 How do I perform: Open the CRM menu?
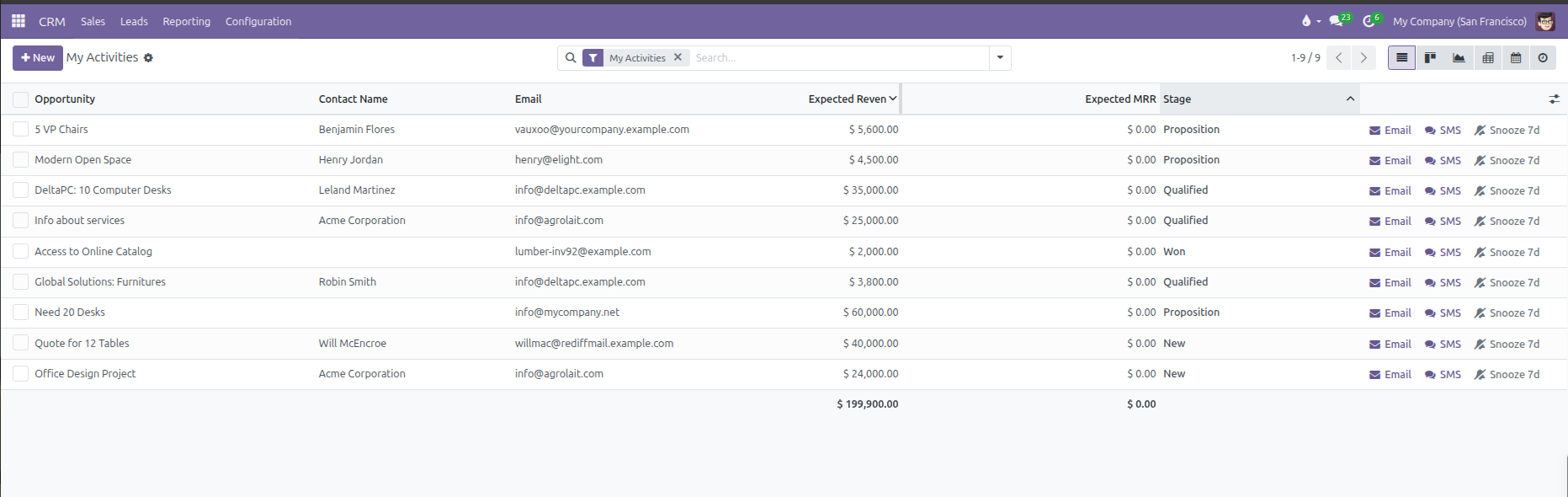(52, 22)
